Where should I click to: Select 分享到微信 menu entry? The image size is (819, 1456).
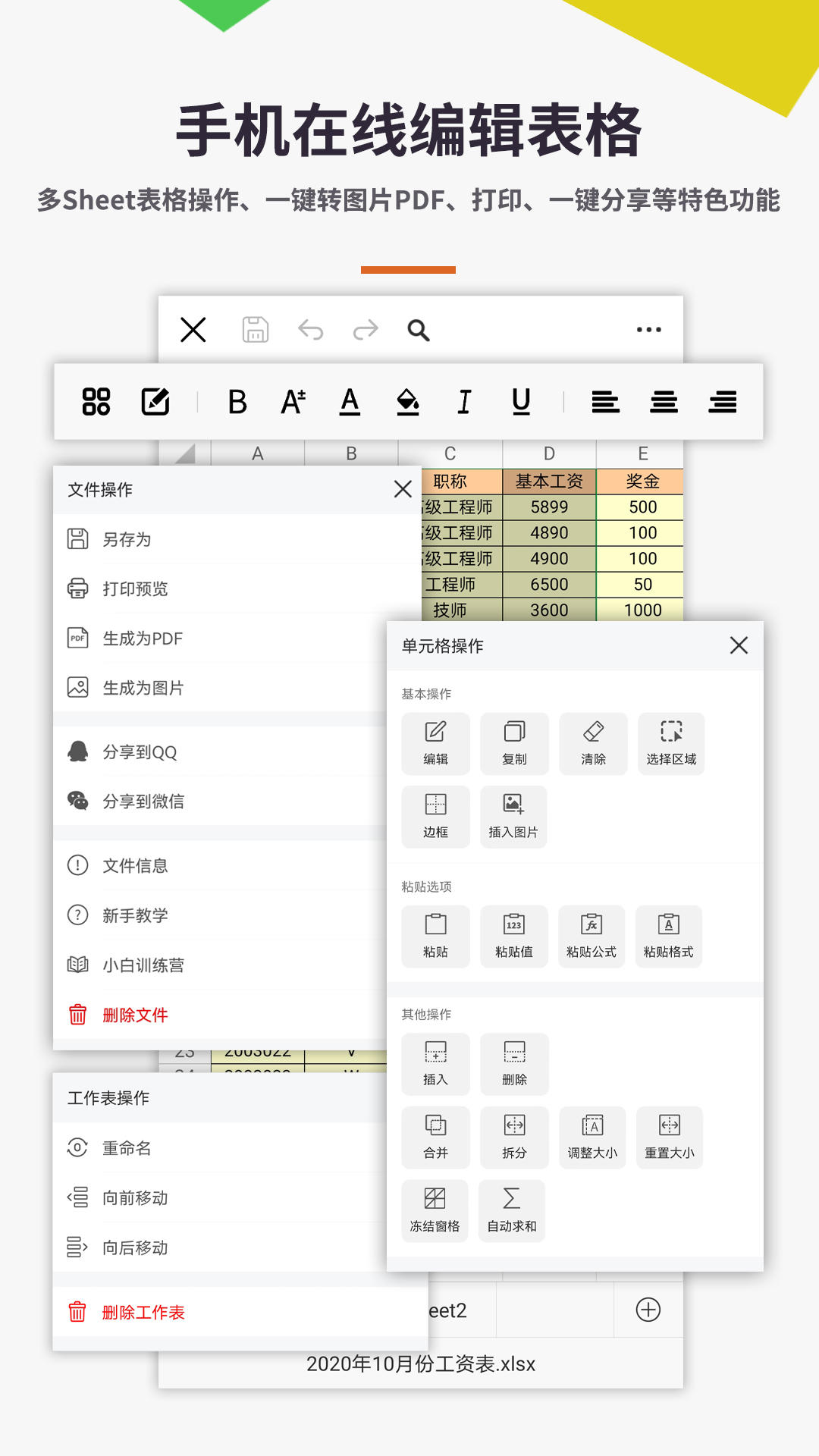(x=143, y=802)
